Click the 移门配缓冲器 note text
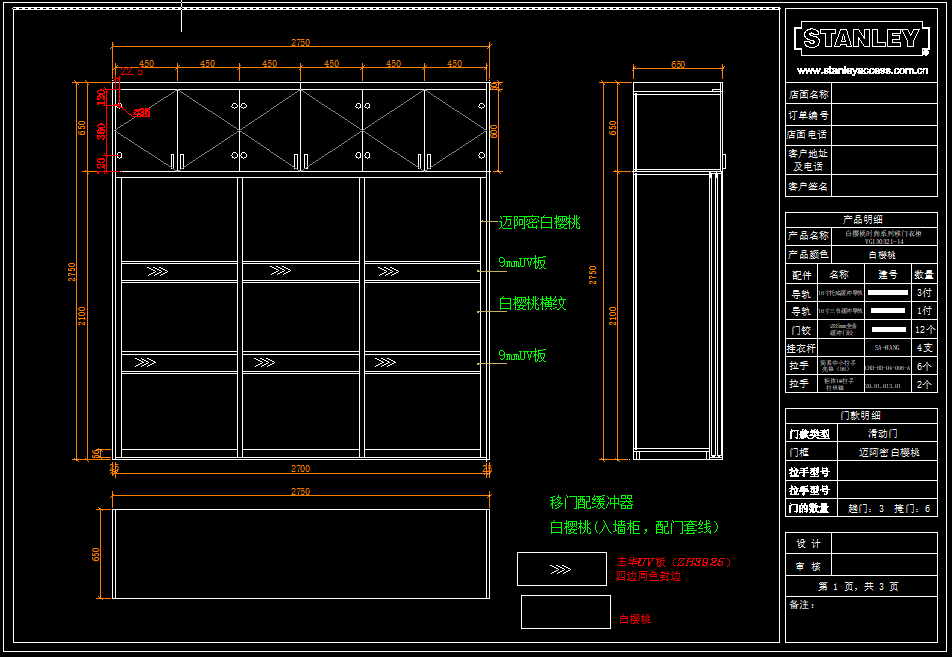 [x=591, y=503]
